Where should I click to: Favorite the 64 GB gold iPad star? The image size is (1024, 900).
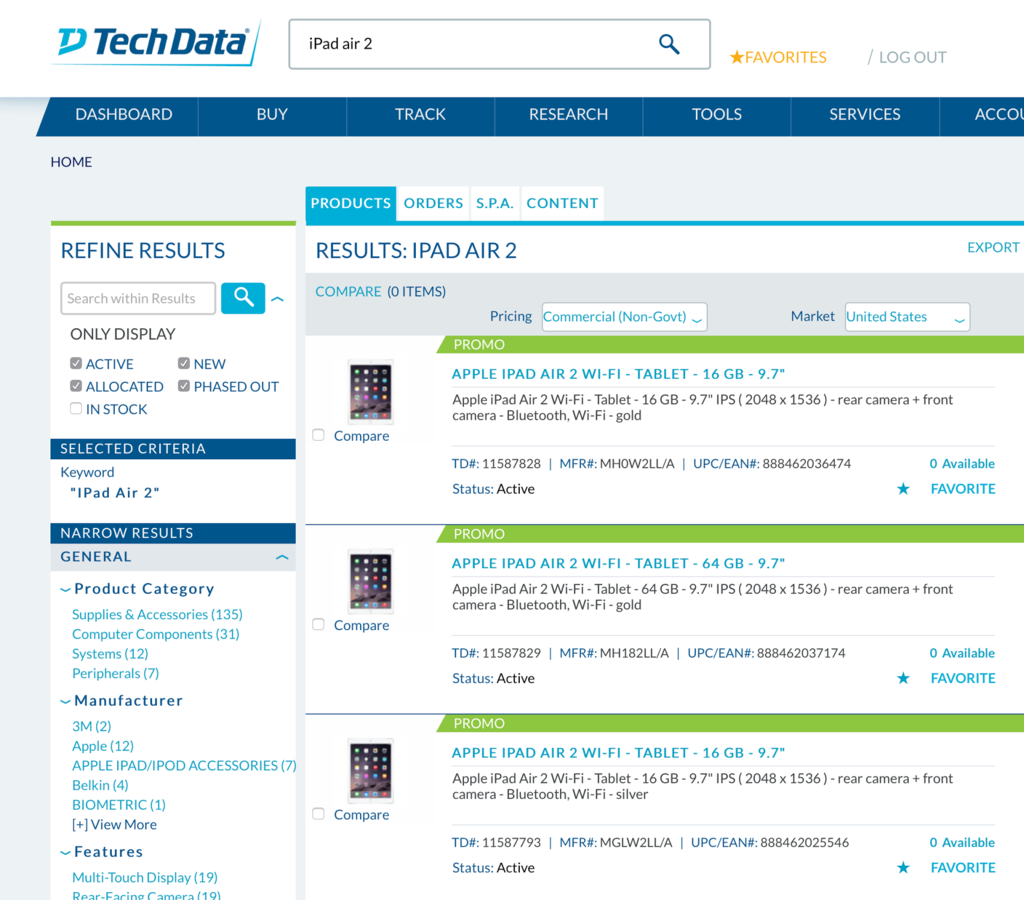pos(903,678)
